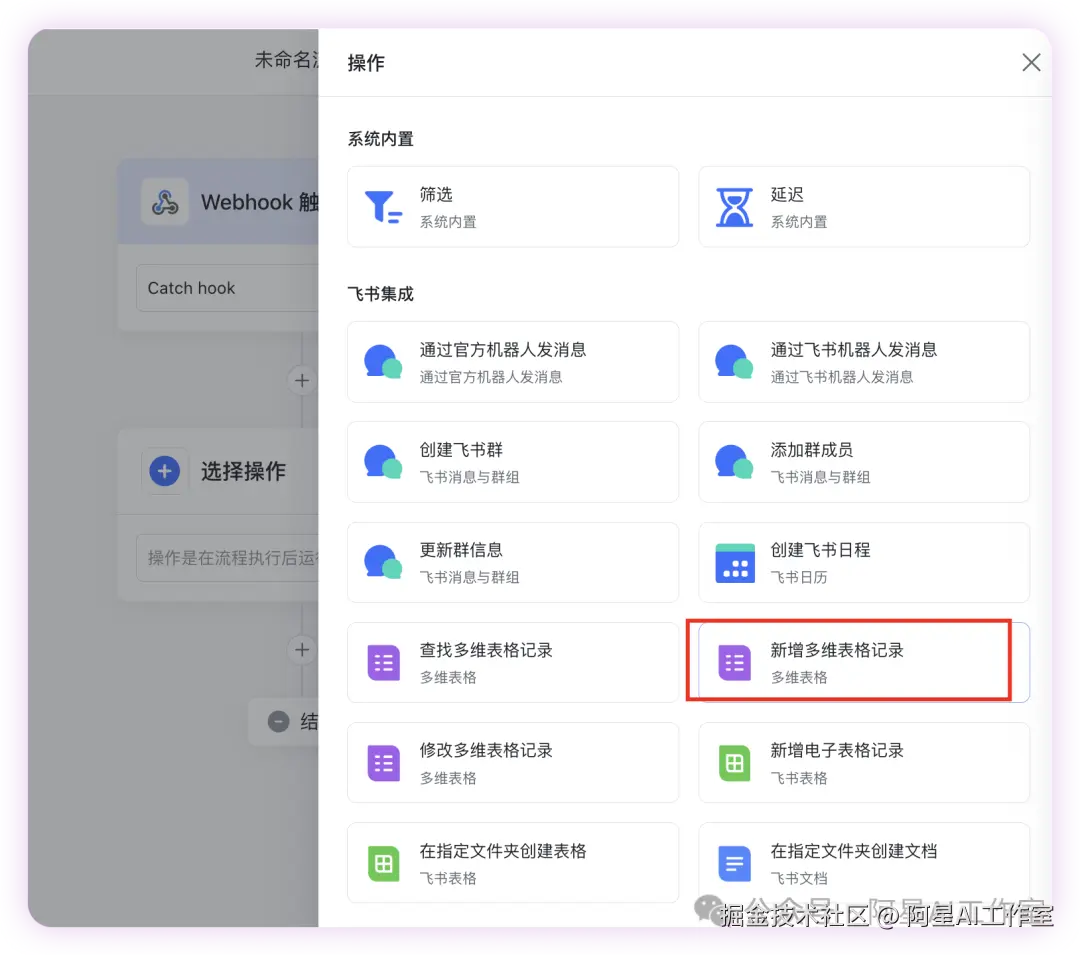Open the 在指定文件夹创建表格 action

click(x=512, y=862)
